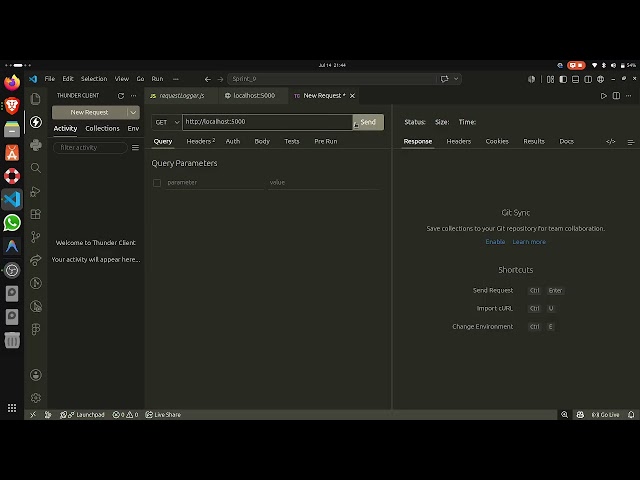Open the response panel hamburger menu
This screenshot has width=640, height=480.
click(x=631, y=142)
